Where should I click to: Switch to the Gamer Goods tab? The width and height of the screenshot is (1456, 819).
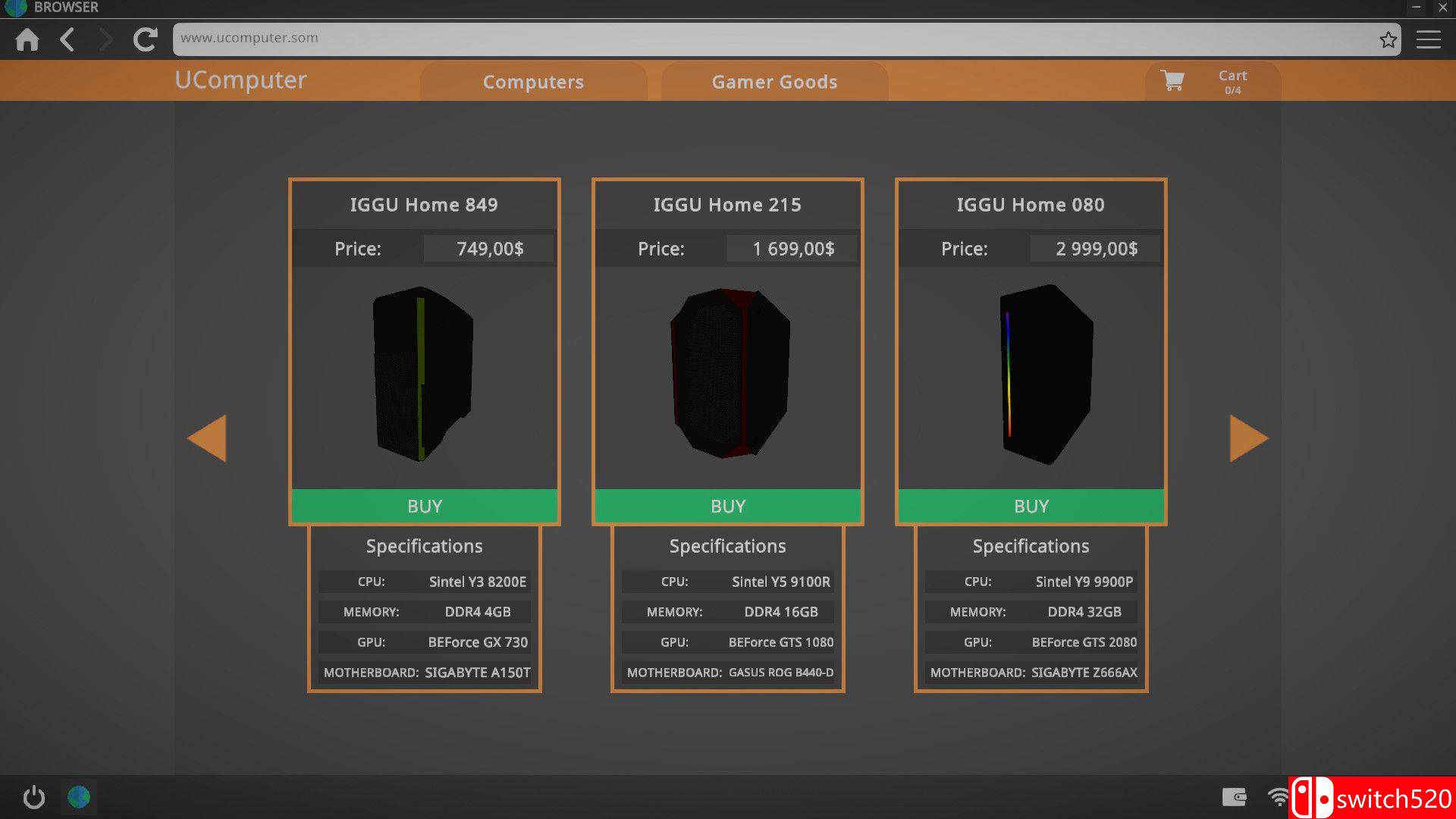(x=774, y=82)
